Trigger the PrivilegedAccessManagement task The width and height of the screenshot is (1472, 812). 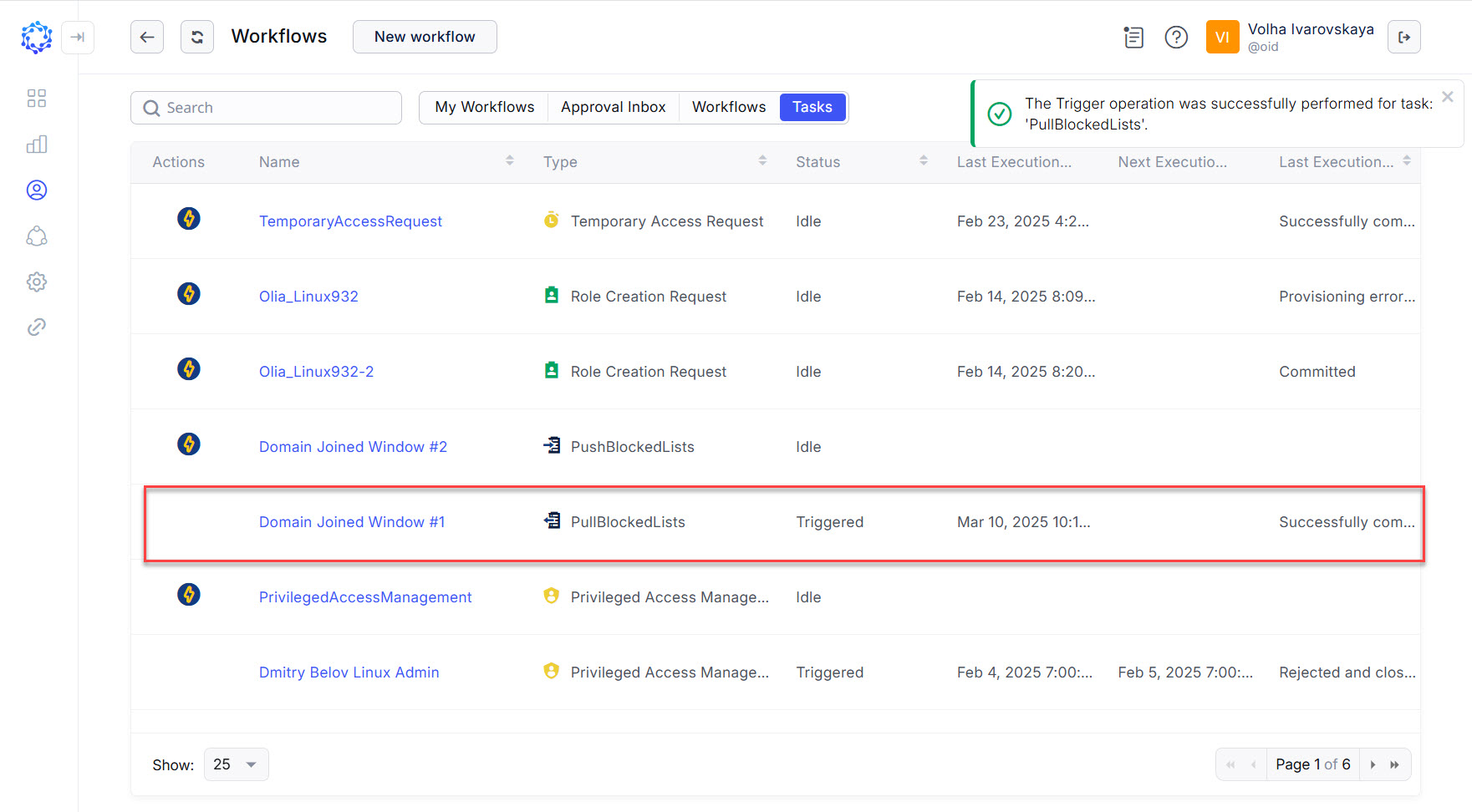click(188, 595)
